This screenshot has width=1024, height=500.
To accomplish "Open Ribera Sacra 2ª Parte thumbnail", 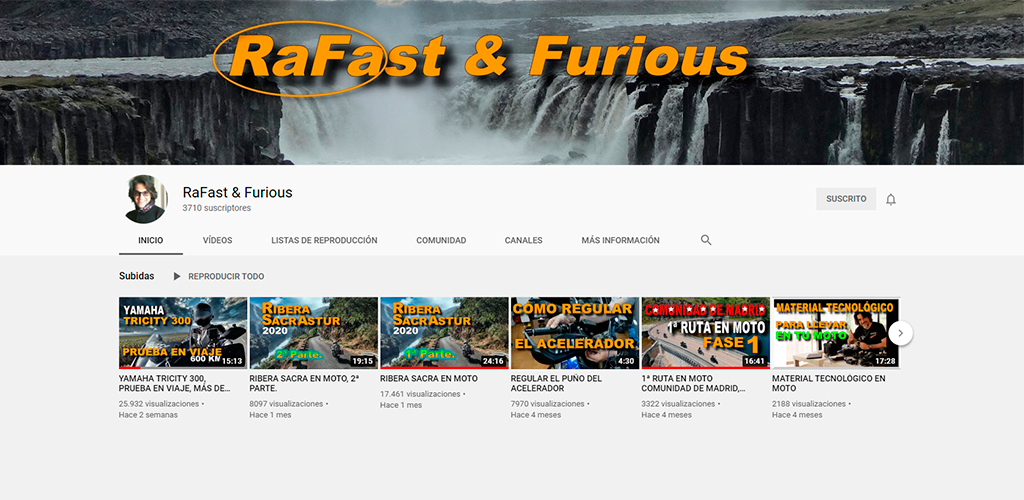I will (313, 333).
